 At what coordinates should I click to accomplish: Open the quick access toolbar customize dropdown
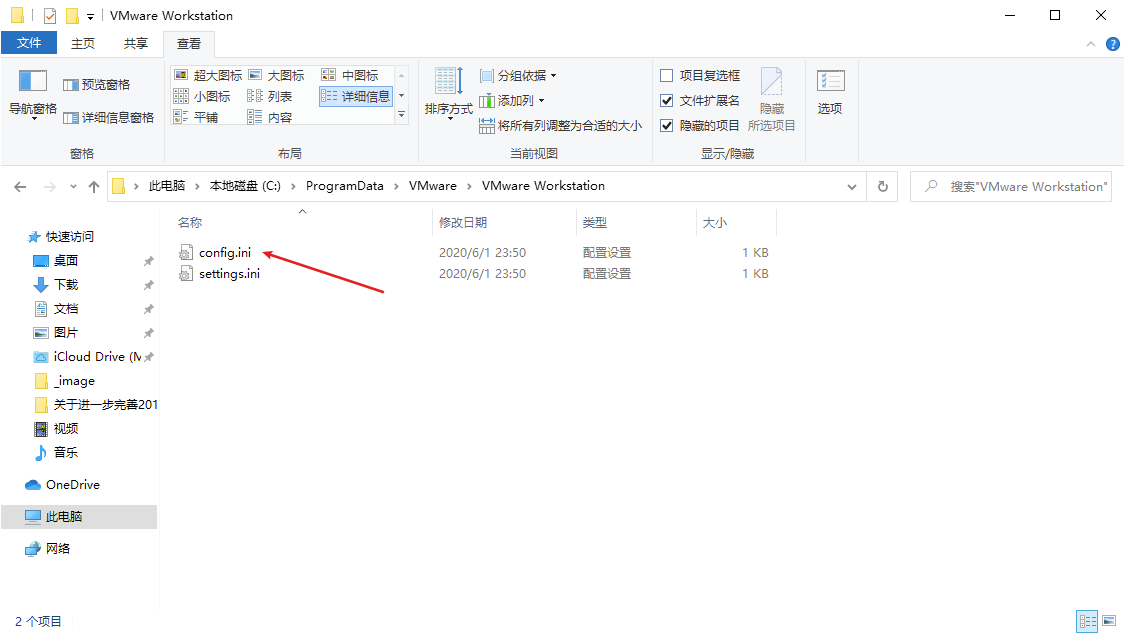click(x=90, y=16)
